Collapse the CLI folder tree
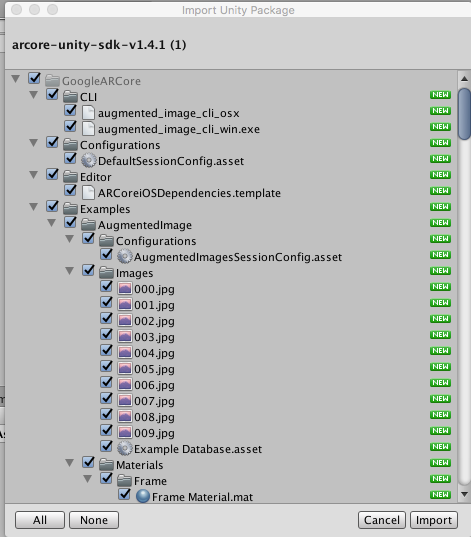 click(34, 95)
